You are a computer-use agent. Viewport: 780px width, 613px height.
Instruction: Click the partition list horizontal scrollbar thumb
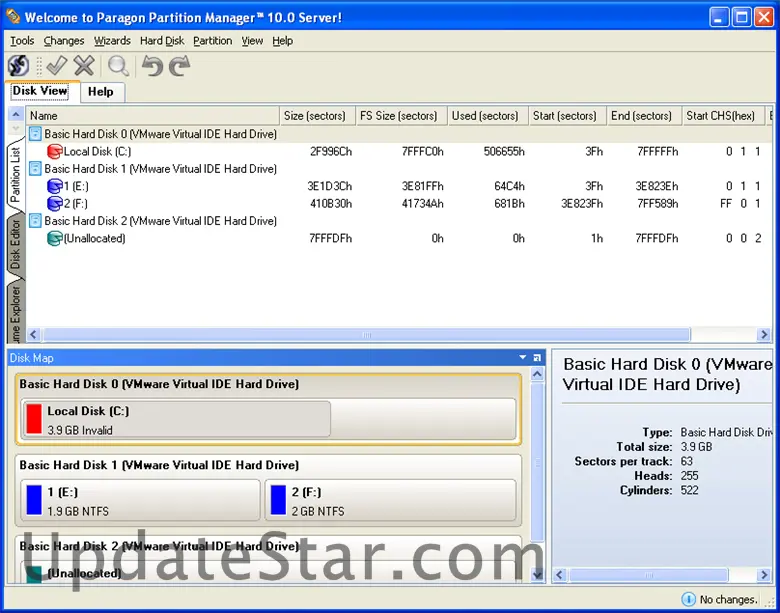click(x=367, y=335)
